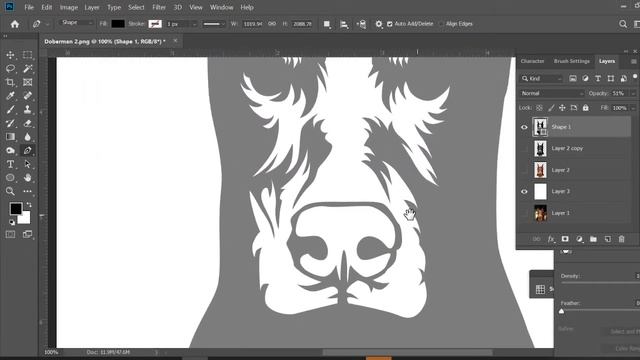Show the Layer 2 layer

click(x=524, y=170)
